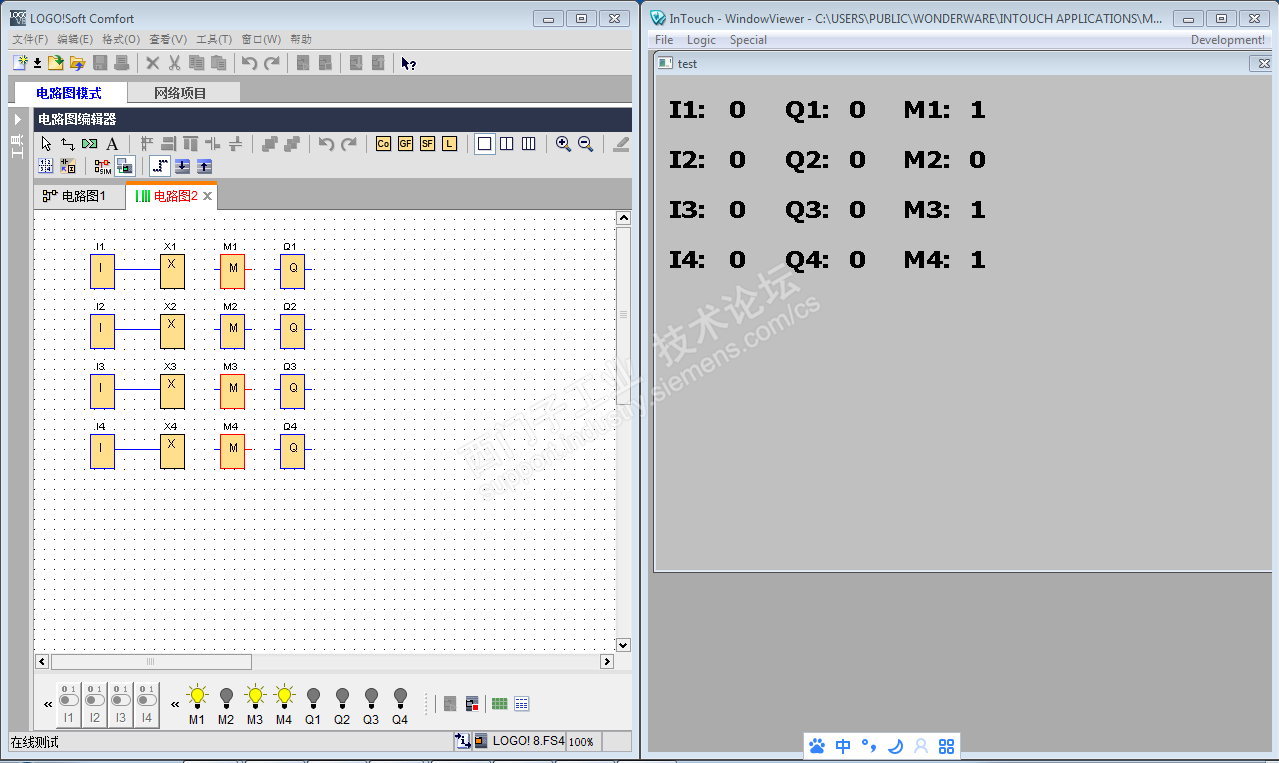Open the 编辑(E) menu
This screenshot has width=1279, height=763.
point(75,39)
